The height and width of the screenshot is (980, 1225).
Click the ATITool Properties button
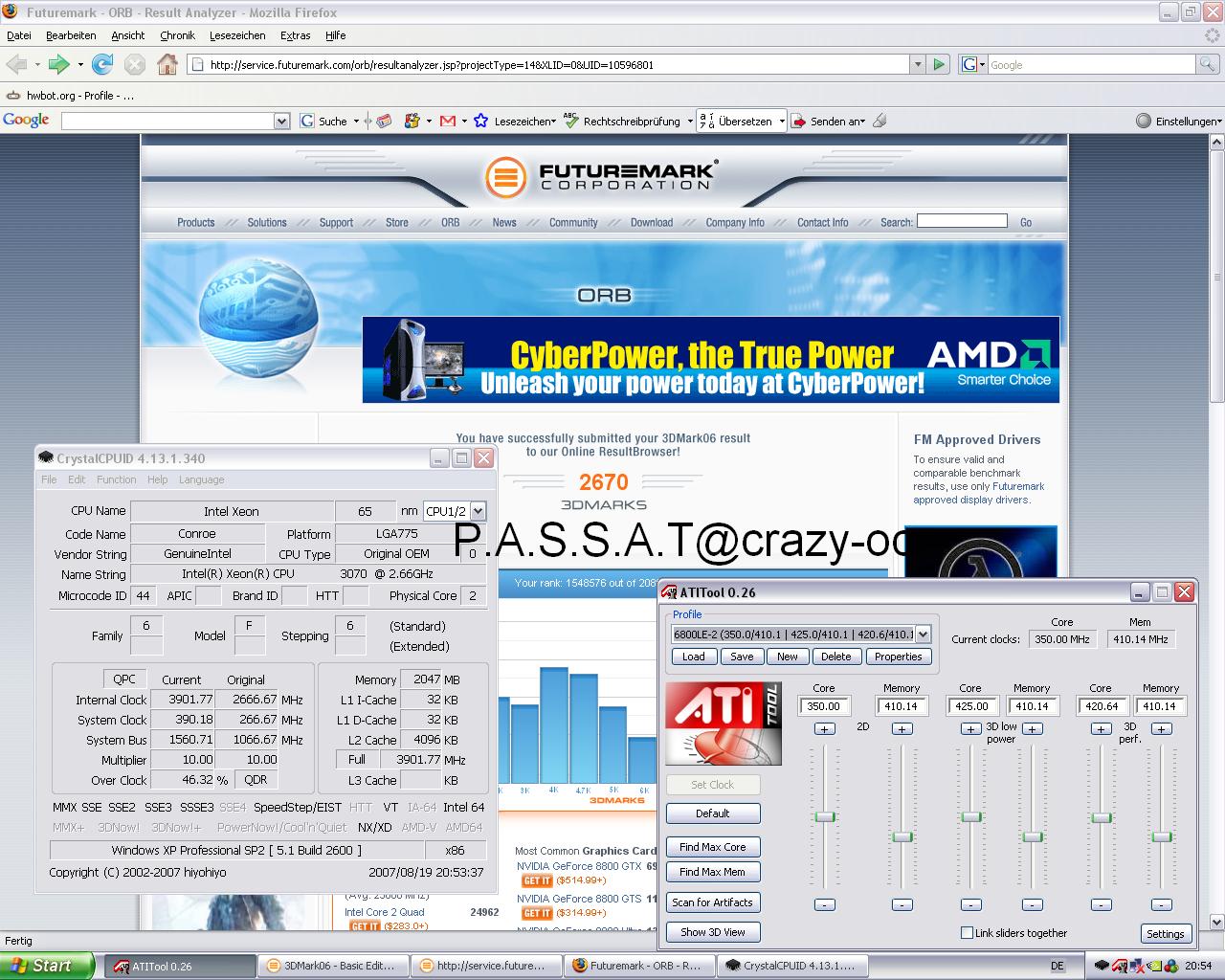pos(898,657)
